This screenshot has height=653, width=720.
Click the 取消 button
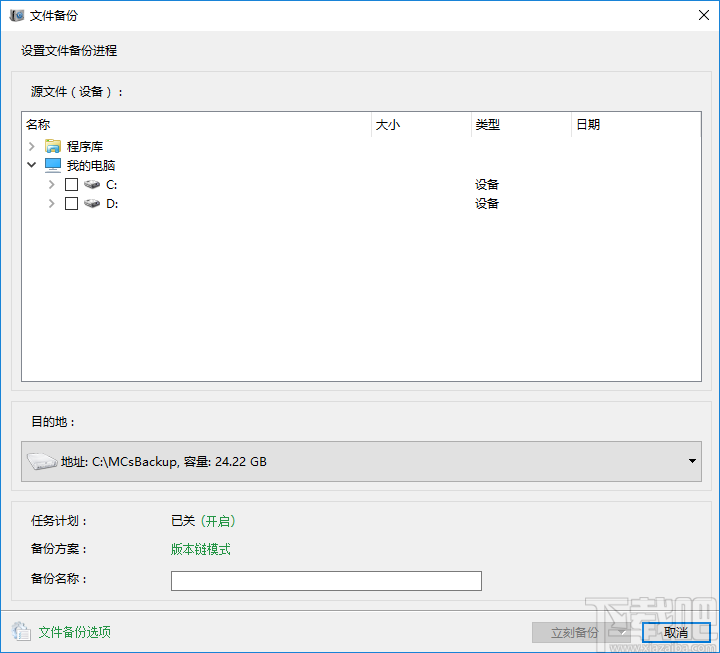[676, 632]
